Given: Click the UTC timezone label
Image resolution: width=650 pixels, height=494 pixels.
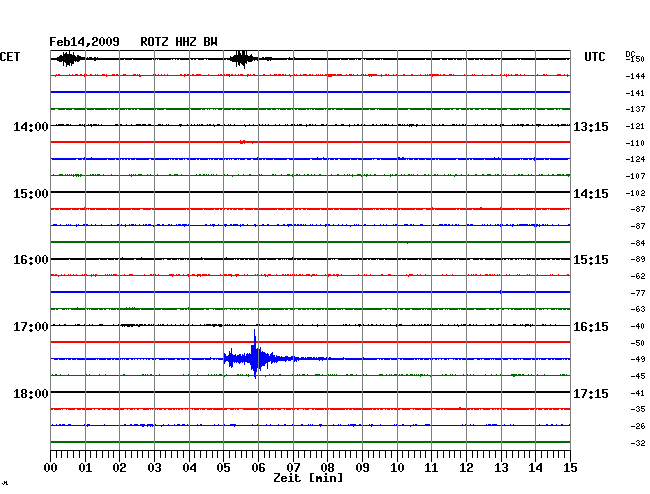Looking at the screenshot, I should click(594, 56).
